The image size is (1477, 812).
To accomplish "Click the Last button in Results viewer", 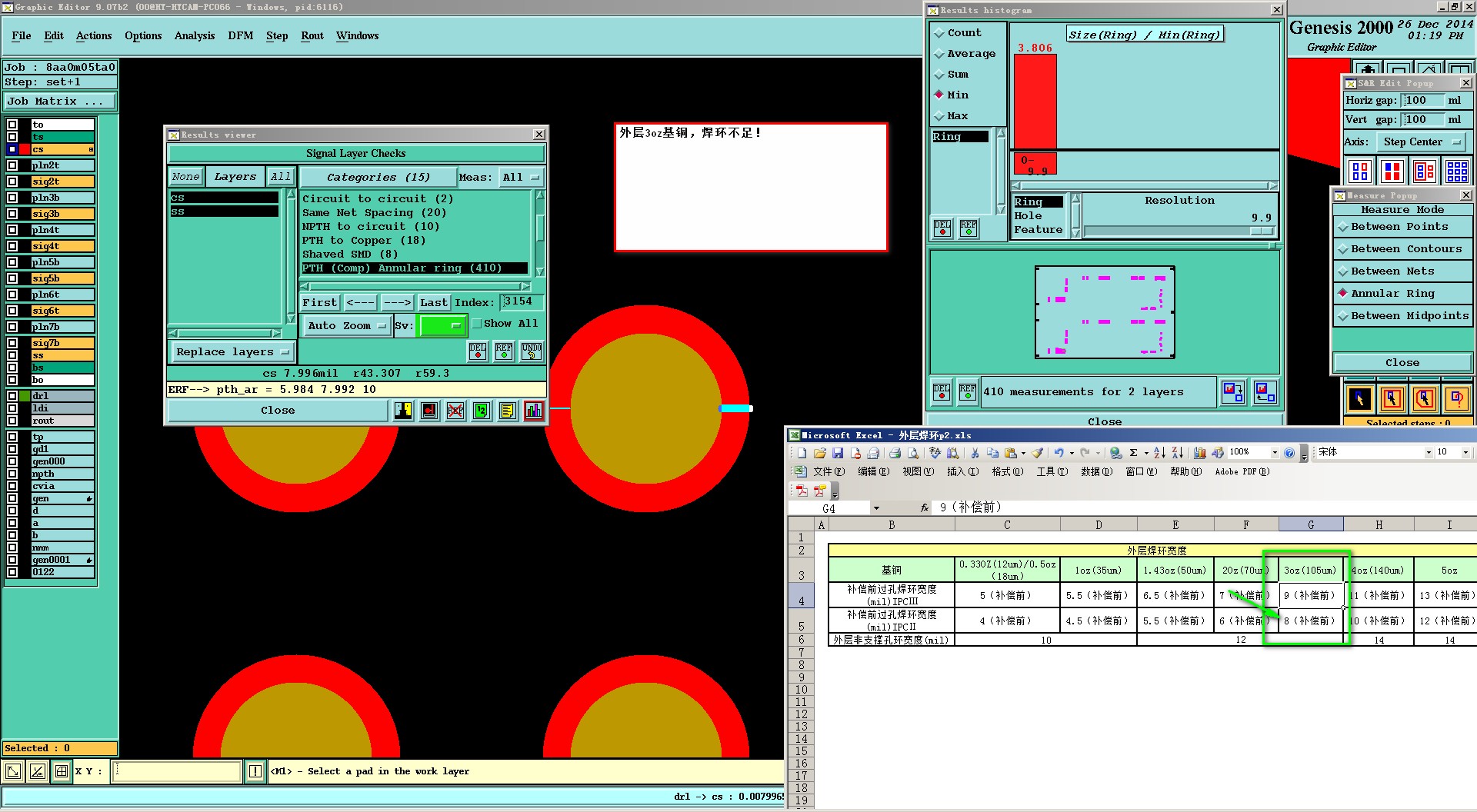I will tap(434, 303).
